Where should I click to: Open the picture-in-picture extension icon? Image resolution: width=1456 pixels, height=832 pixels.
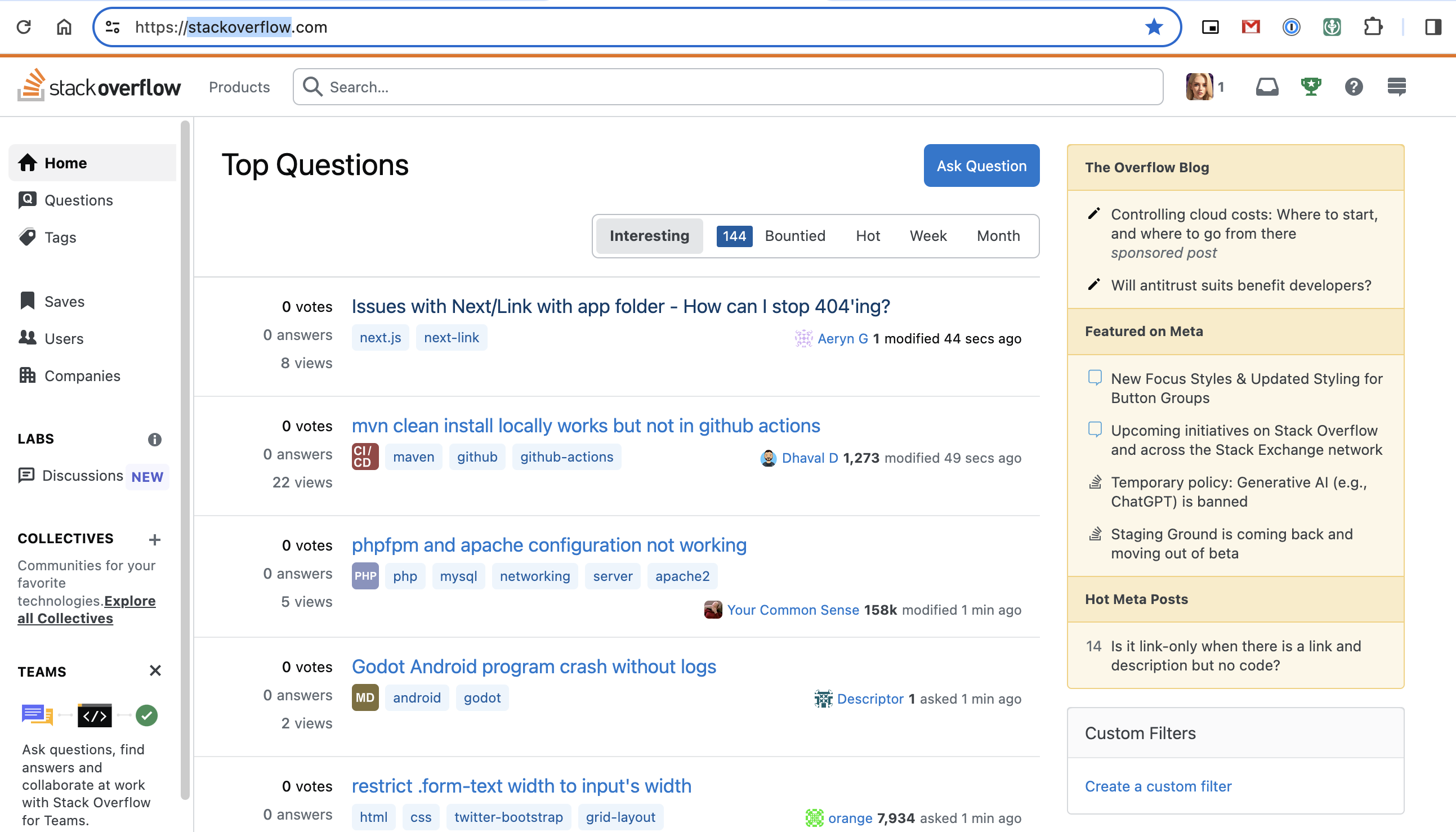[x=1211, y=27]
